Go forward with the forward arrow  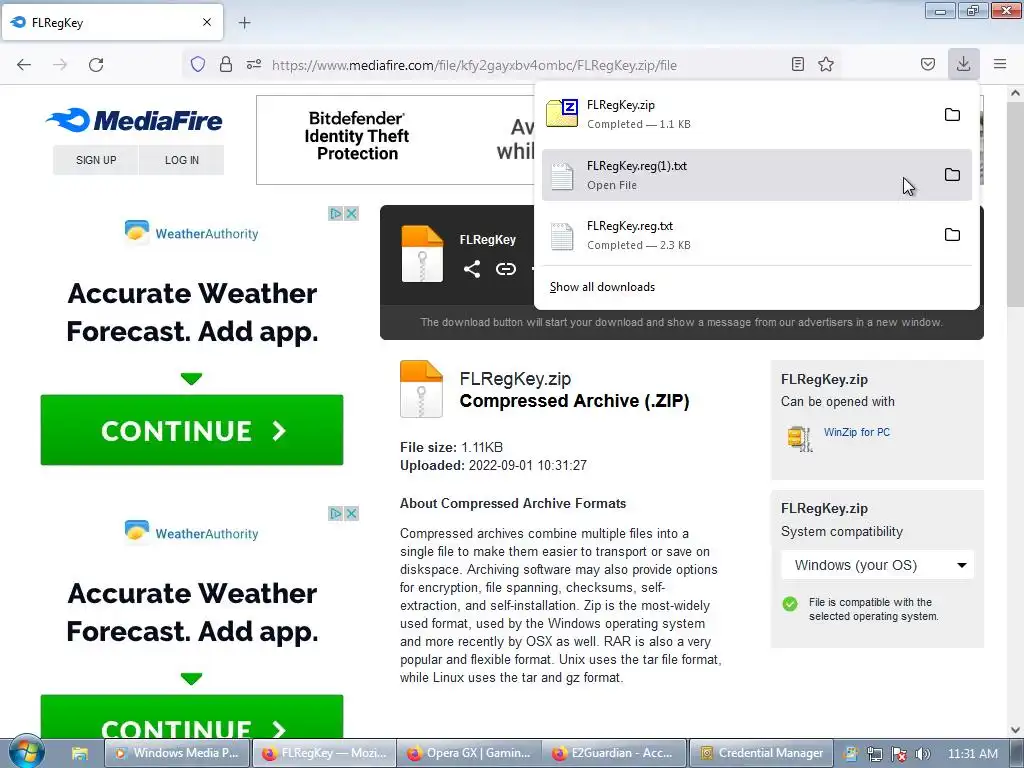pyautogui.click(x=60, y=65)
